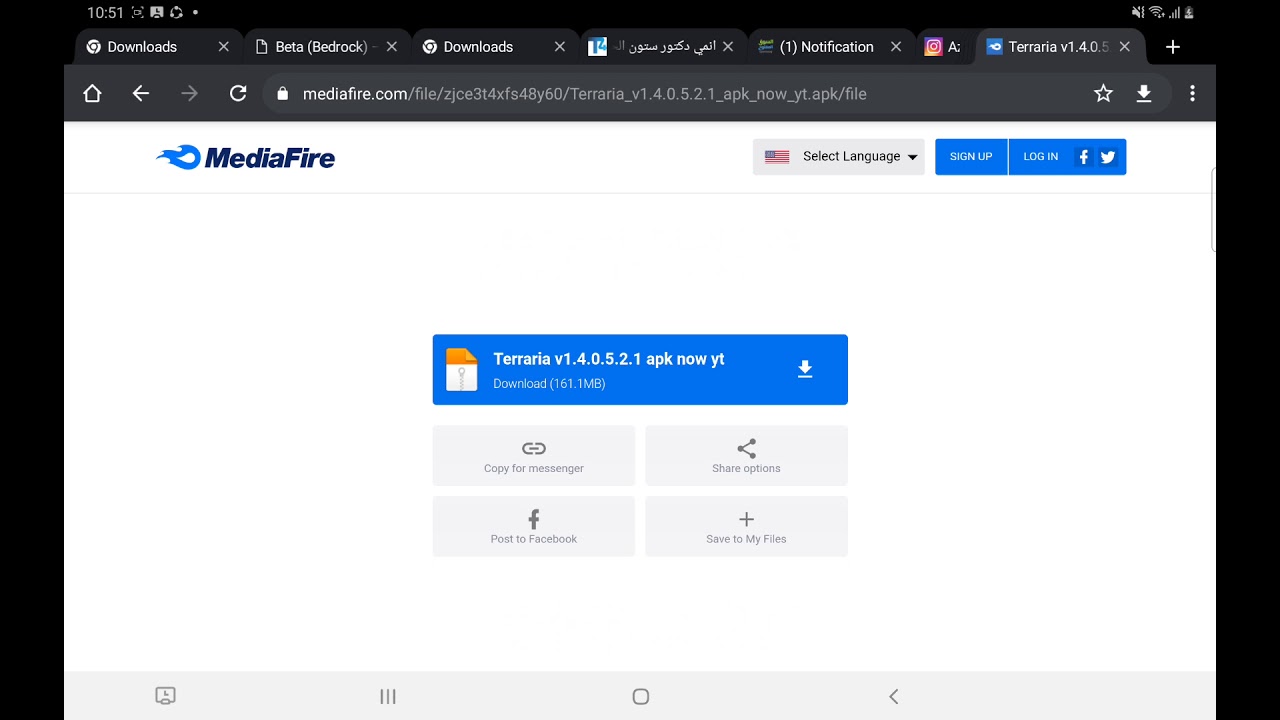Click the Share options icon

746,448
